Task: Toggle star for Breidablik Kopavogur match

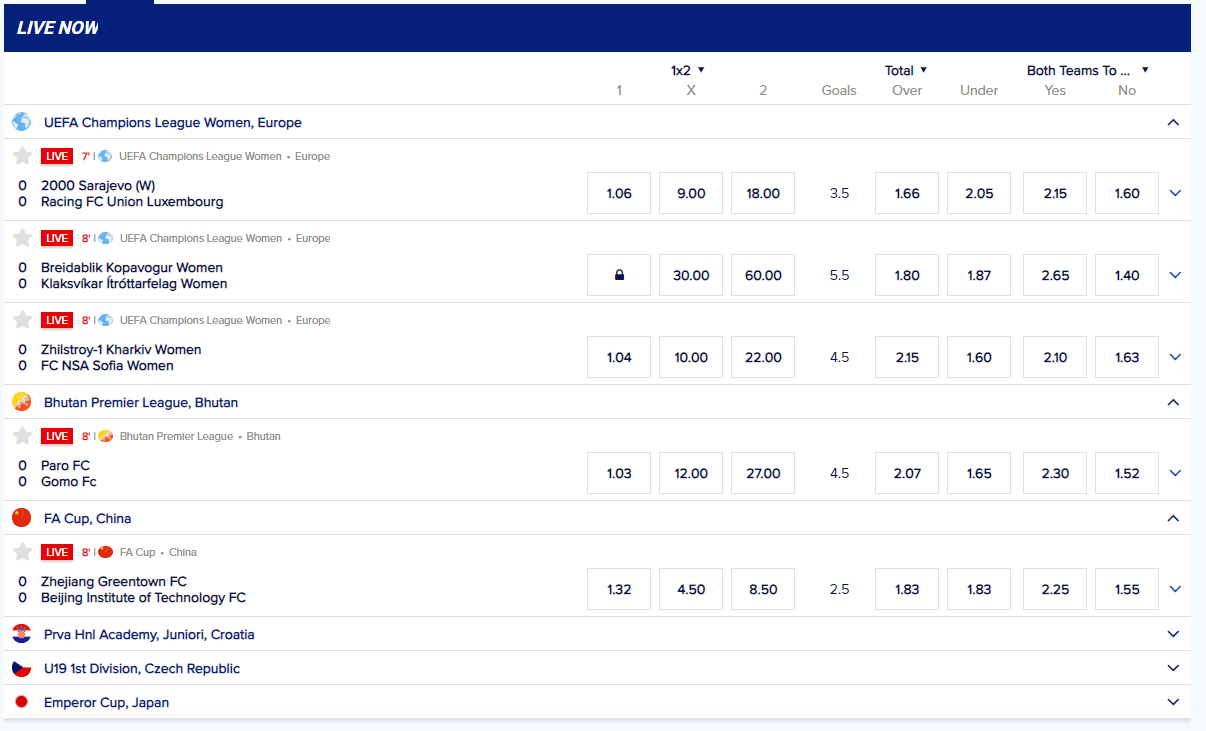Action: point(22,238)
